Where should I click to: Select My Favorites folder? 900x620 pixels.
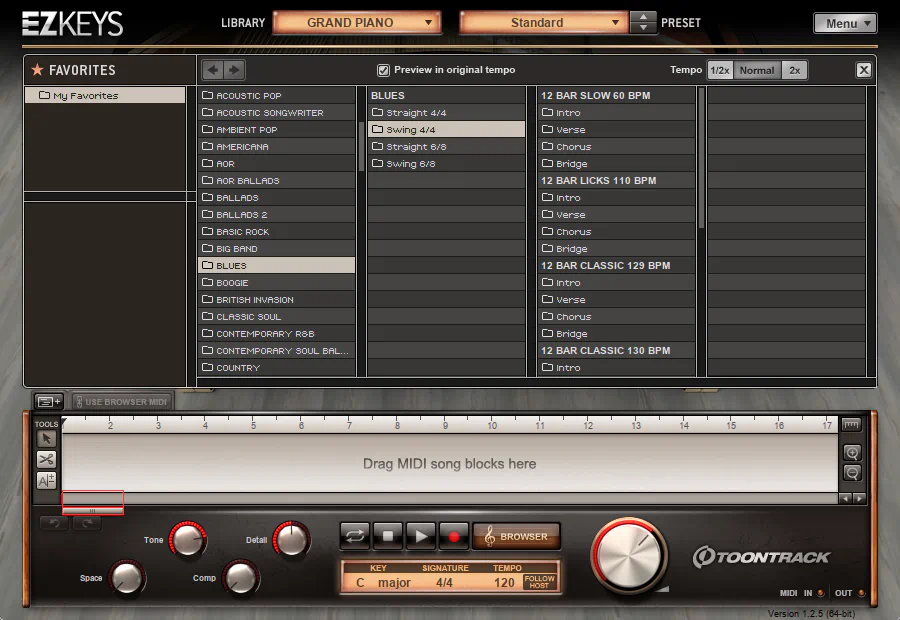tap(105, 95)
